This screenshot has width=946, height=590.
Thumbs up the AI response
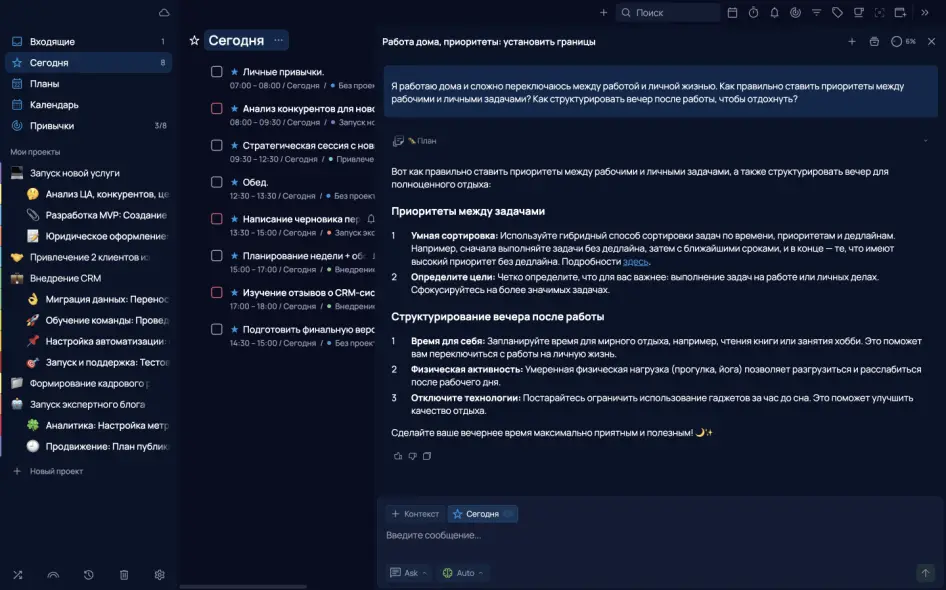click(x=398, y=456)
